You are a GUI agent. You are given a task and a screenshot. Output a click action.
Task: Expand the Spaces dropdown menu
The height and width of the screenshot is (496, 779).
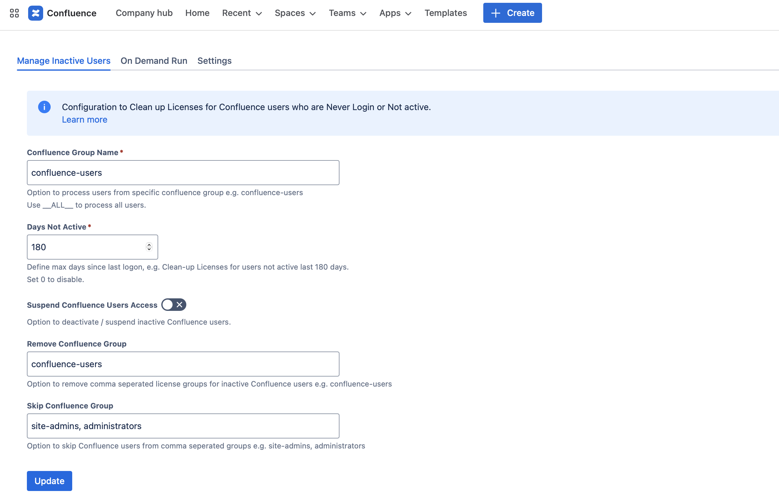tap(295, 13)
